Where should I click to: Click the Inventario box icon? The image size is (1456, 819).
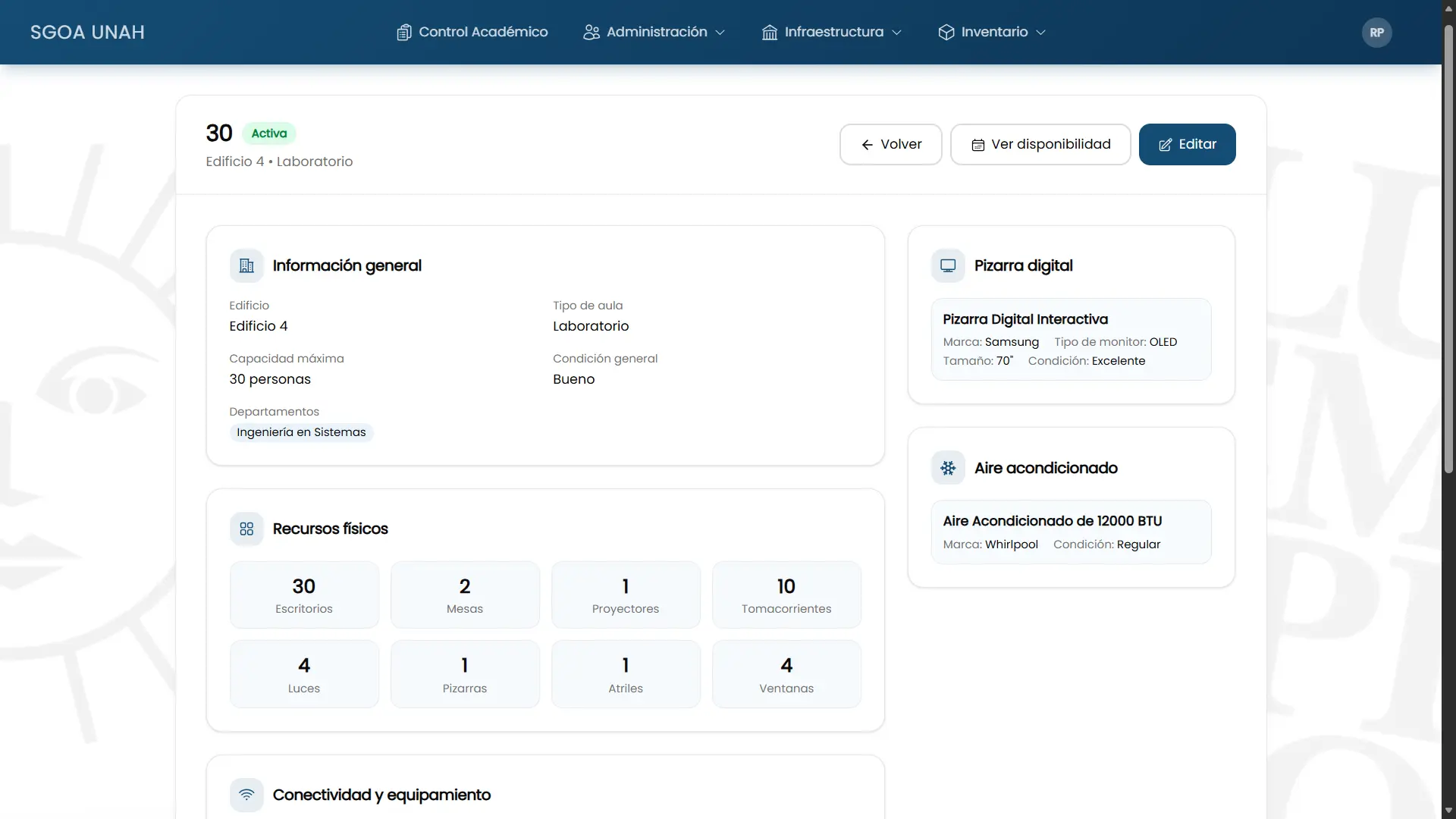coord(946,33)
